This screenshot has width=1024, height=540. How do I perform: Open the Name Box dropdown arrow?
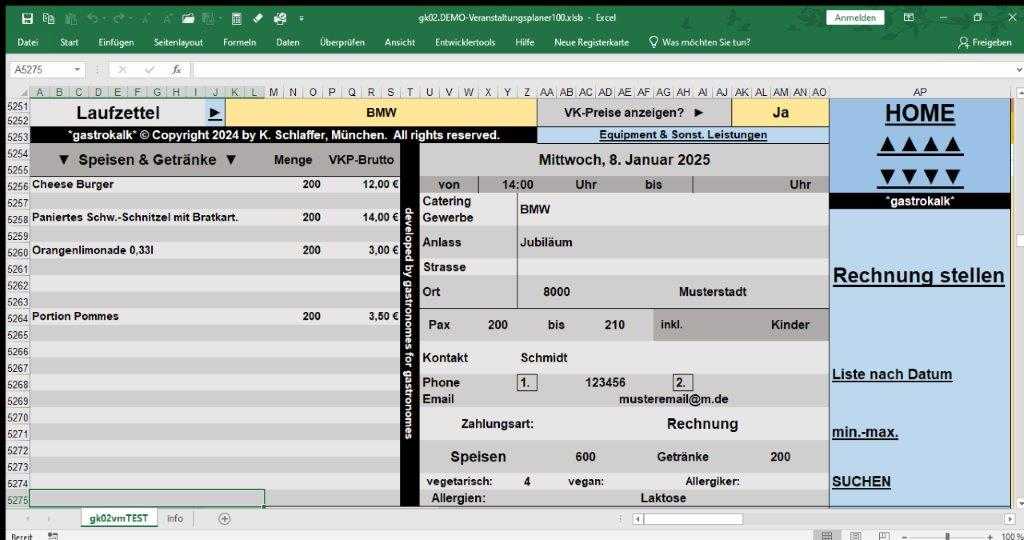tap(77, 70)
